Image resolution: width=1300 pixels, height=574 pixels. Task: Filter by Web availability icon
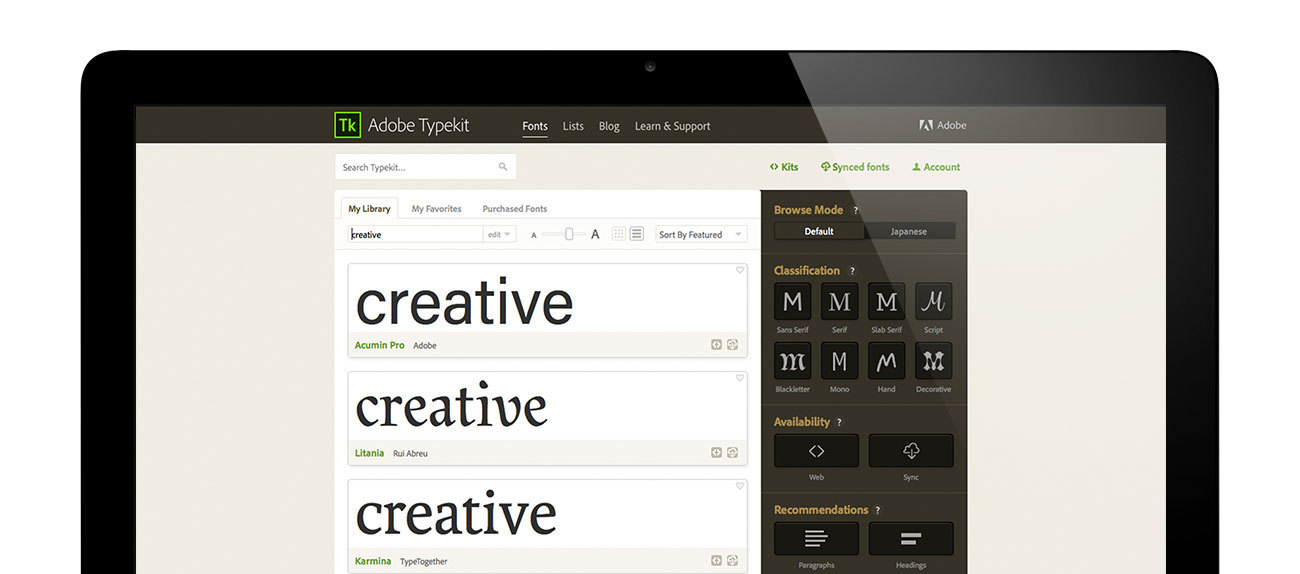[x=816, y=451]
